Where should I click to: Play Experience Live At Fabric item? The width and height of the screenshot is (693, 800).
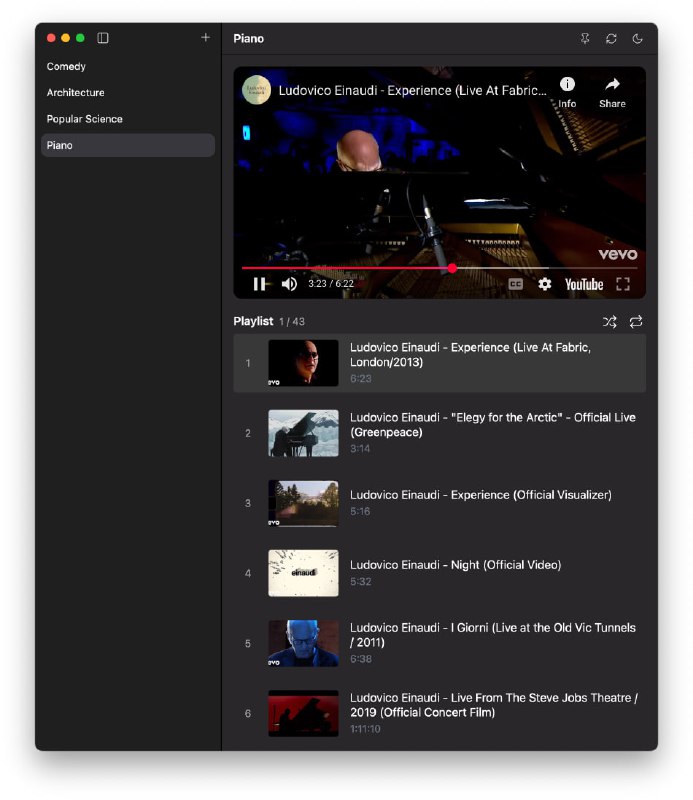click(x=439, y=363)
